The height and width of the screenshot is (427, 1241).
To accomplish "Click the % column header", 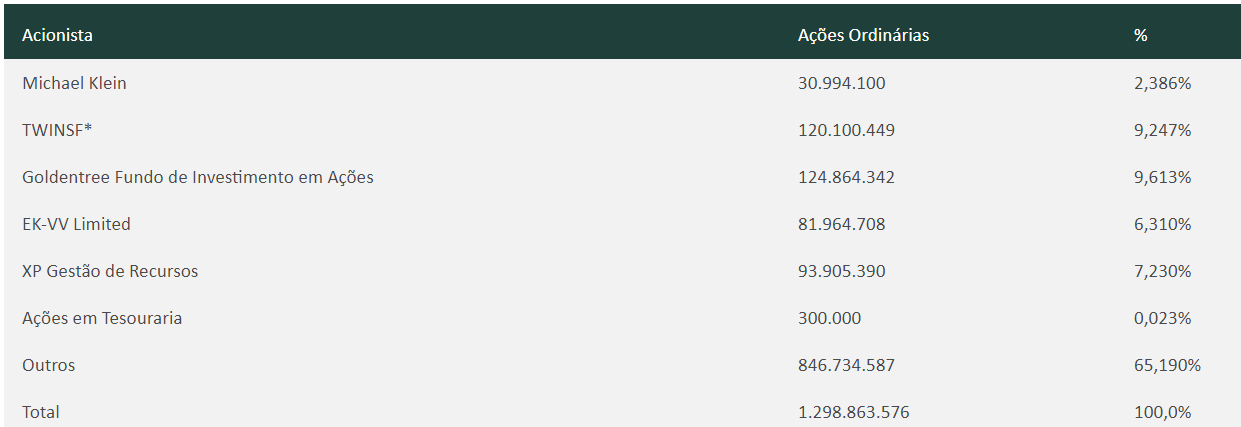I will point(1140,35).
